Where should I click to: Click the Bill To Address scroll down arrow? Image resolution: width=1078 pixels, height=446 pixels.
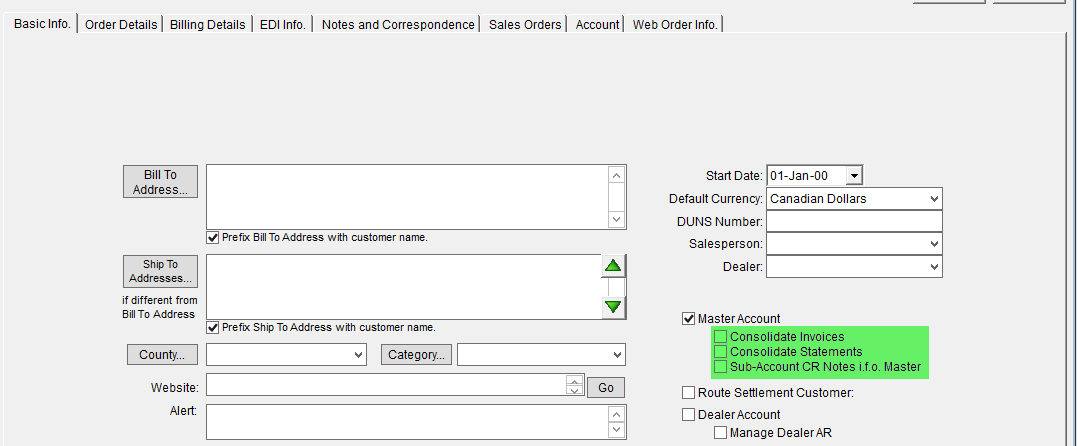pos(616,219)
